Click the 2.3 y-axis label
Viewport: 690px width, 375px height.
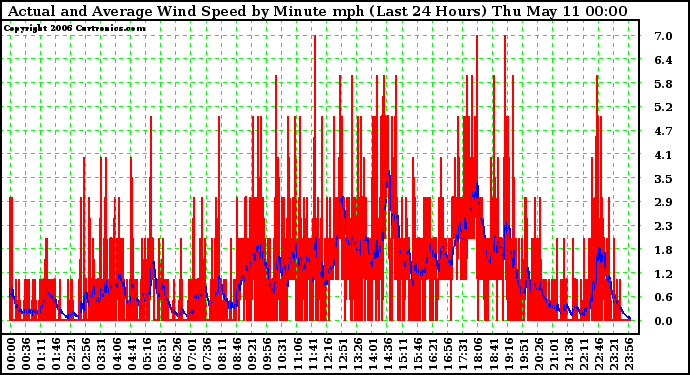click(x=663, y=226)
